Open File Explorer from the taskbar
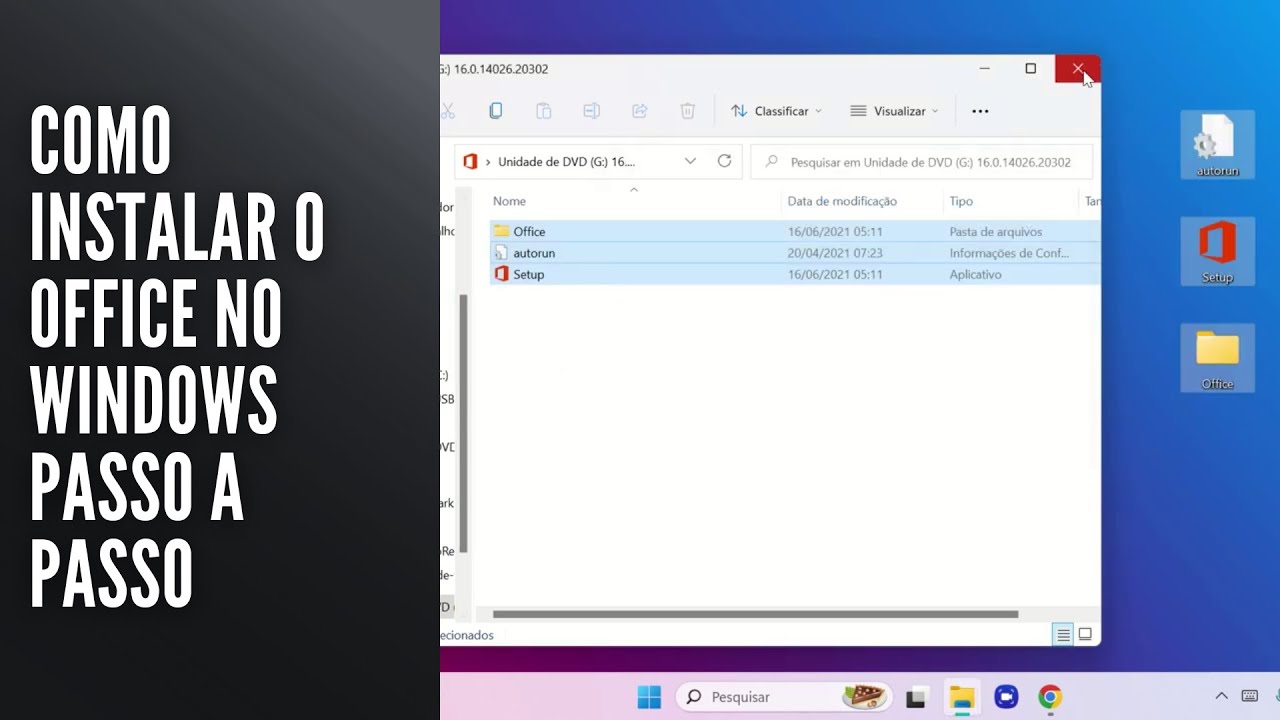Viewport: 1280px width, 720px height. point(962,698)
